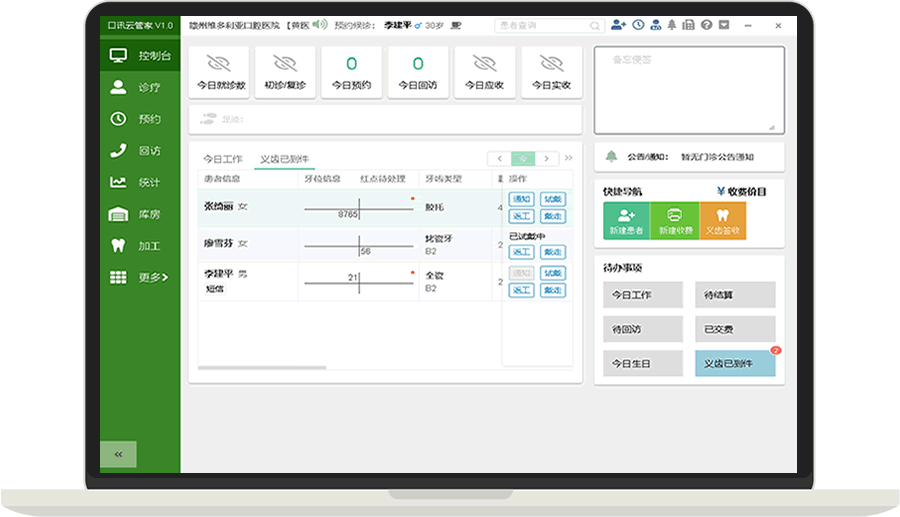
Task: Open the 控制台 dashboard in sidebar
Action: pos(140,56)
